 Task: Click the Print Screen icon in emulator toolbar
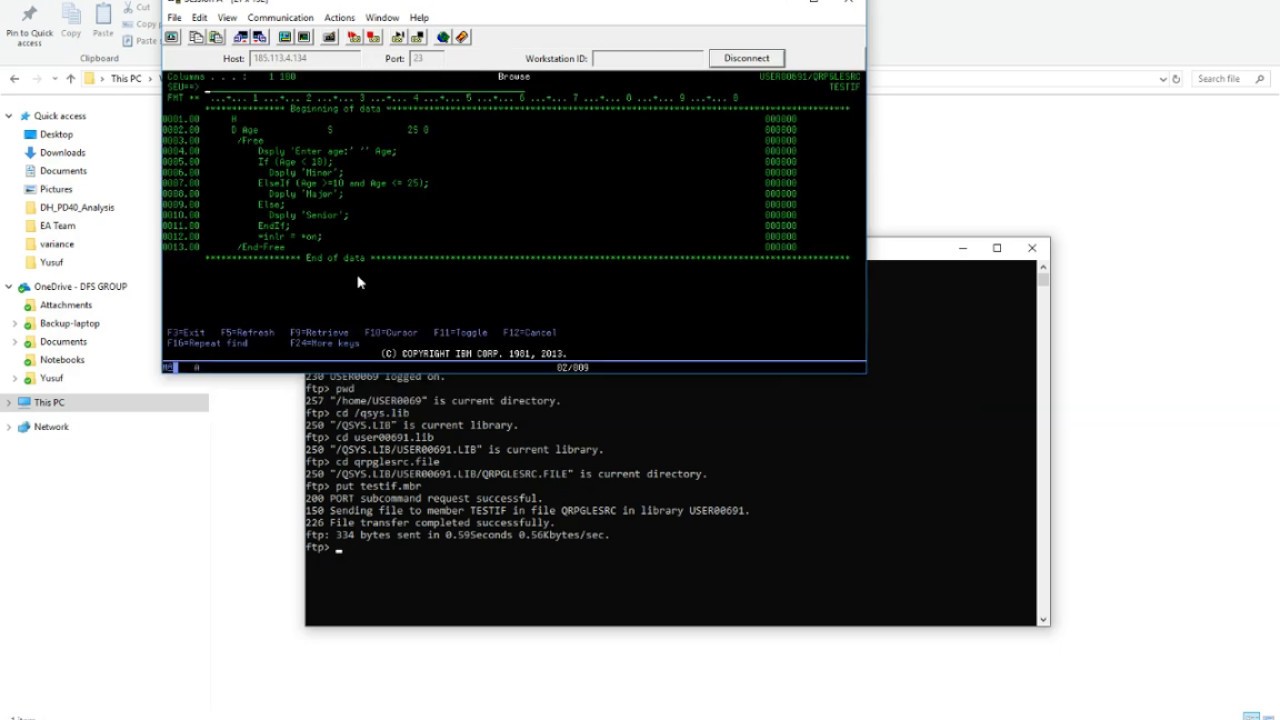point(172,37)
